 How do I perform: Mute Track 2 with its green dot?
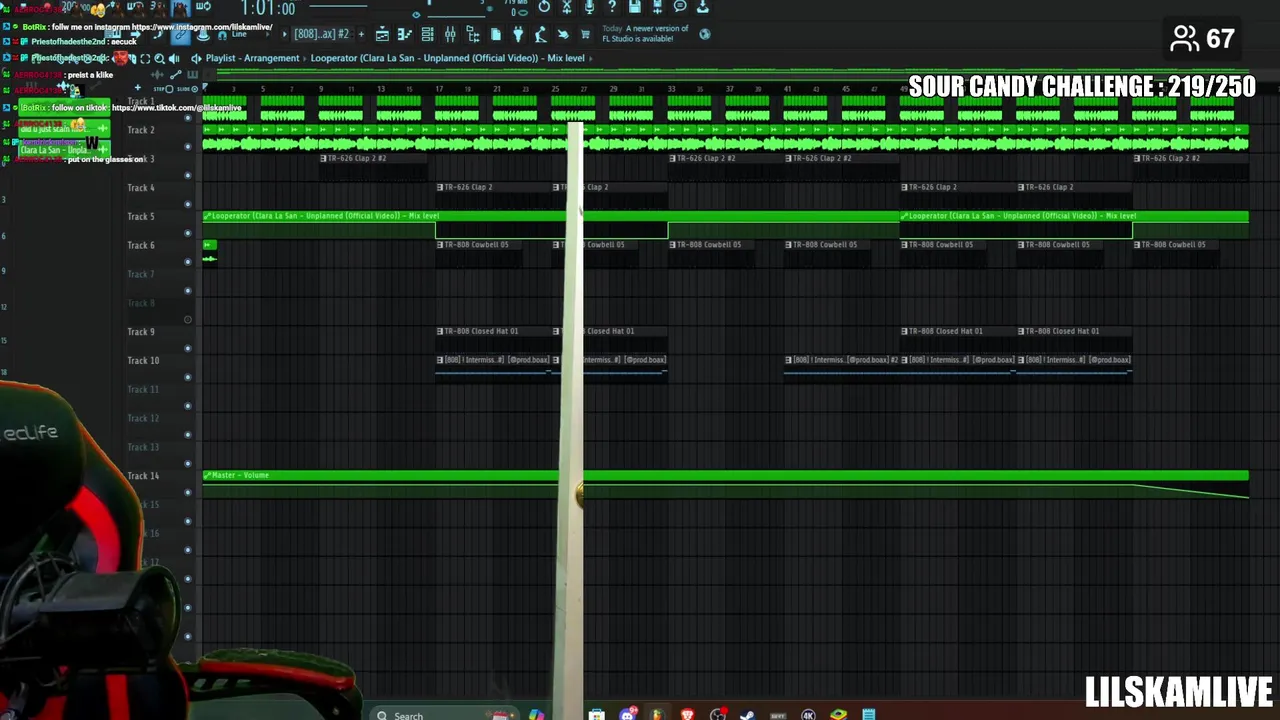coord(188,146)
